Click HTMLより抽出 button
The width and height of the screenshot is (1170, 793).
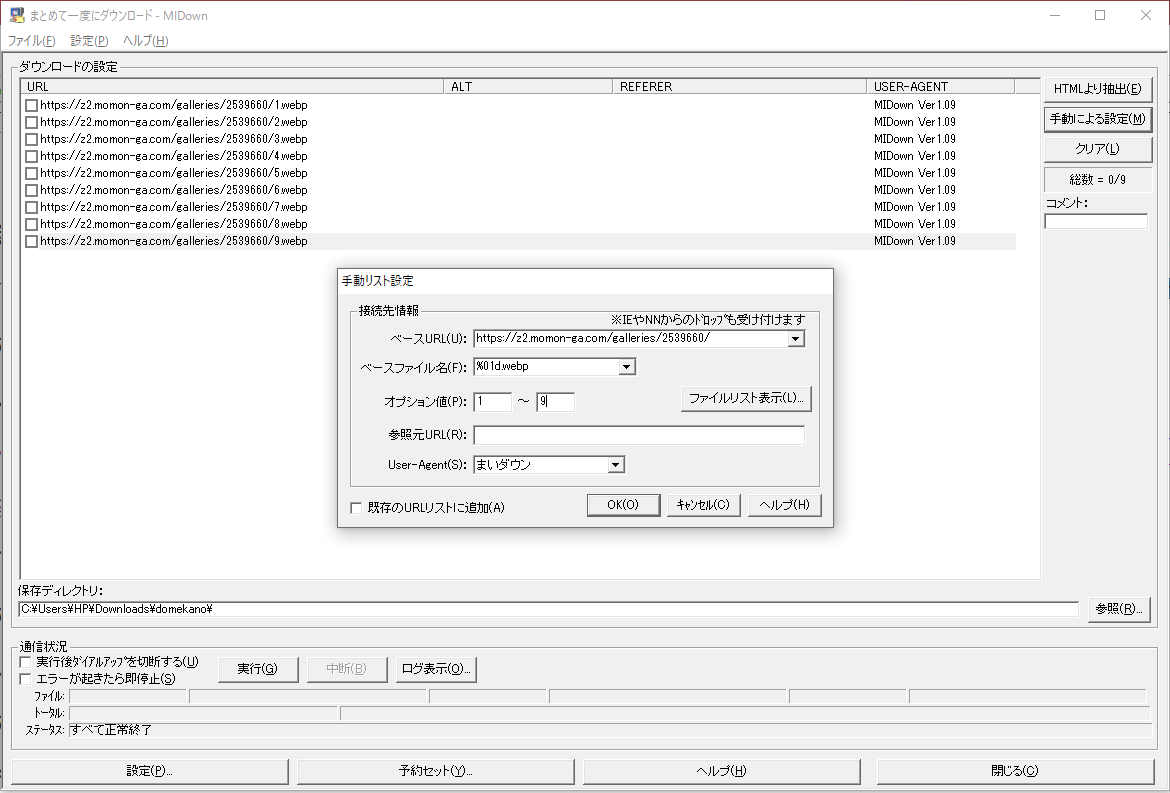tap(1098, 89)
